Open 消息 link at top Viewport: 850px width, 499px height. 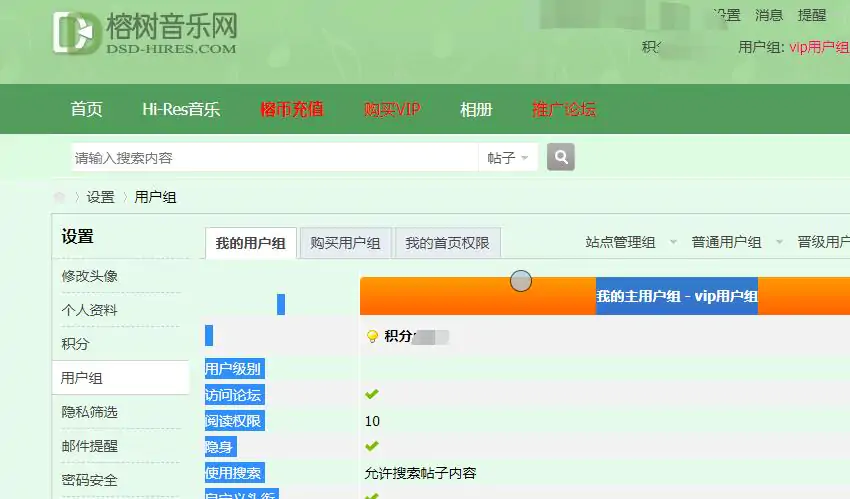pyautogui.click(x=769, y=15)
